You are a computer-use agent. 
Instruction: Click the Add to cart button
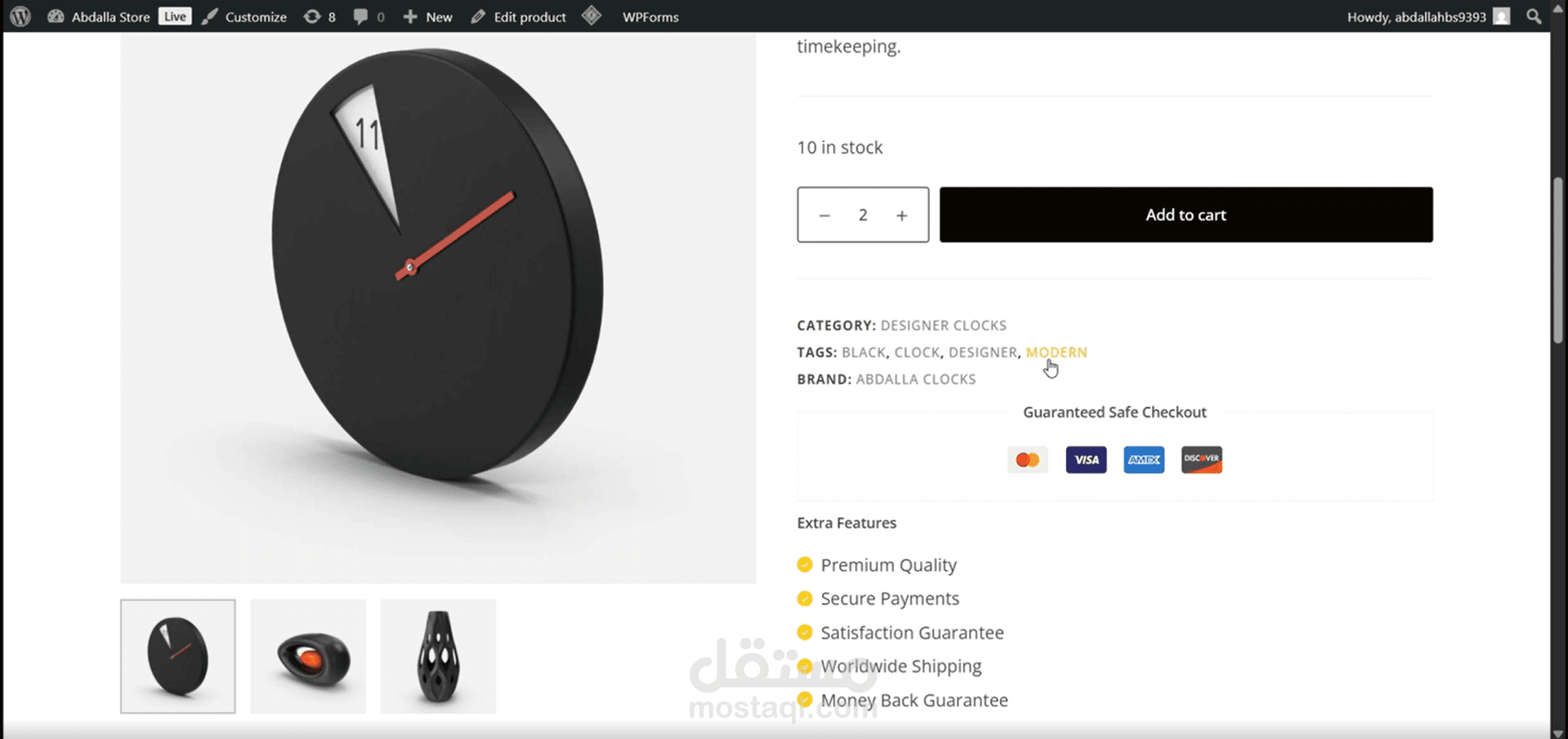1186,215
